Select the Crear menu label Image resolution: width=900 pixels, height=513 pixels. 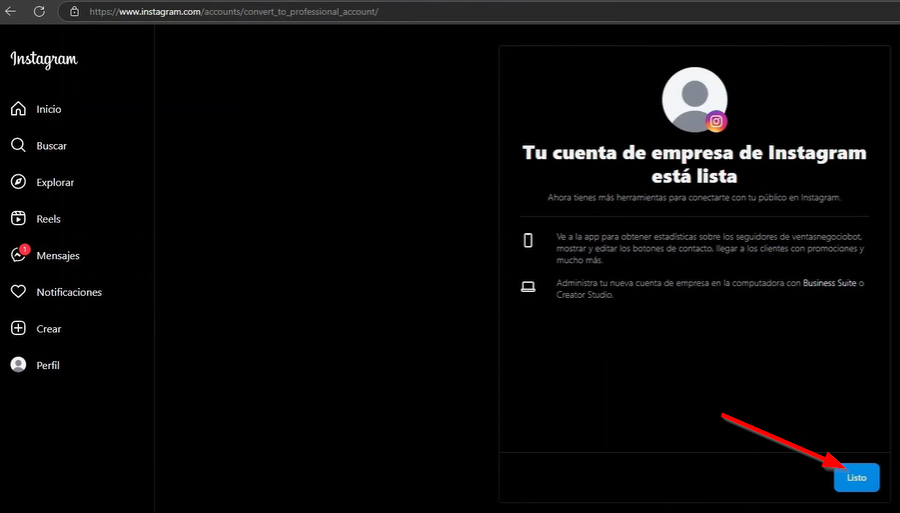49,329
